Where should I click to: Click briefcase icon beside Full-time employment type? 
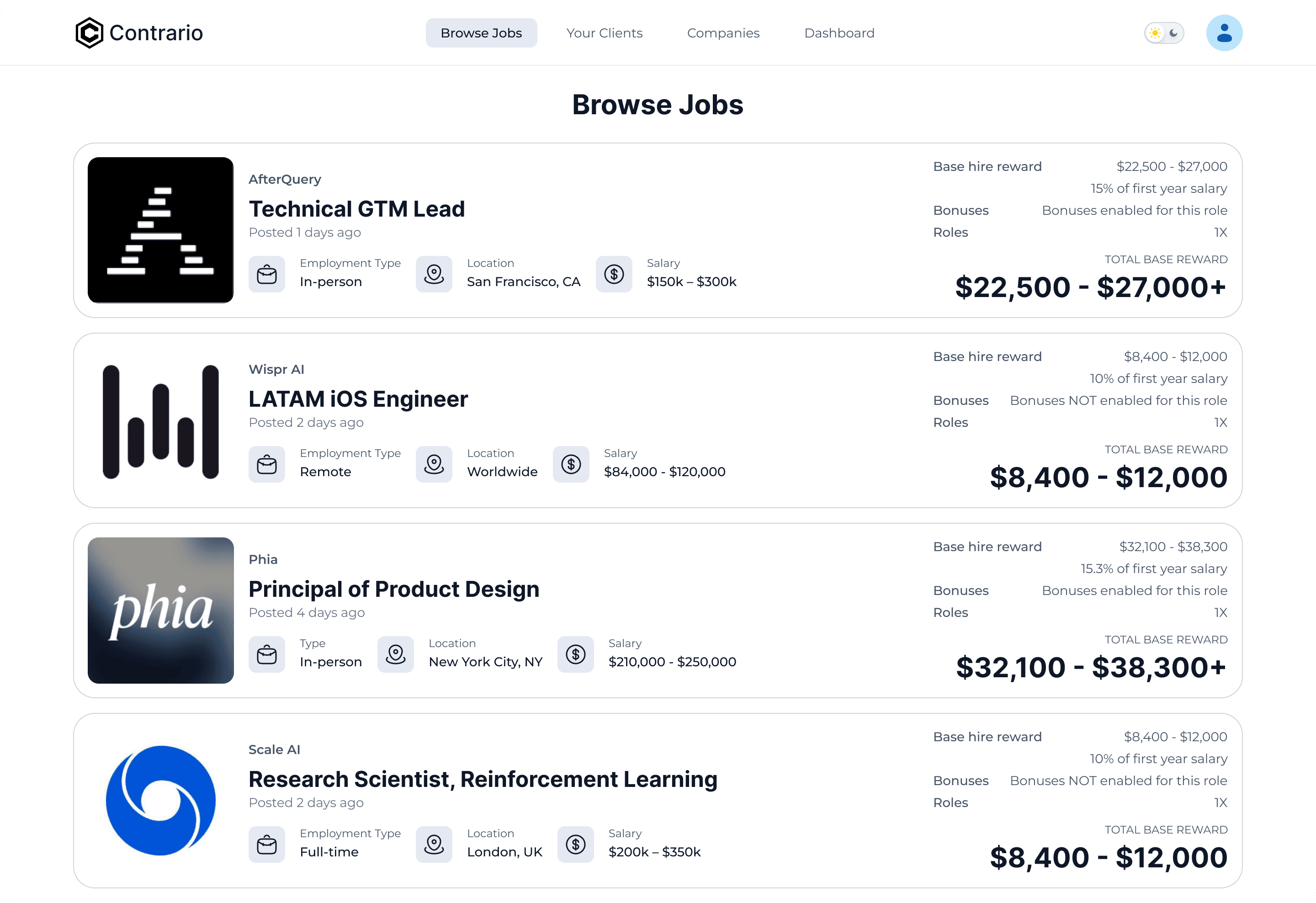(x=267, y=845)
